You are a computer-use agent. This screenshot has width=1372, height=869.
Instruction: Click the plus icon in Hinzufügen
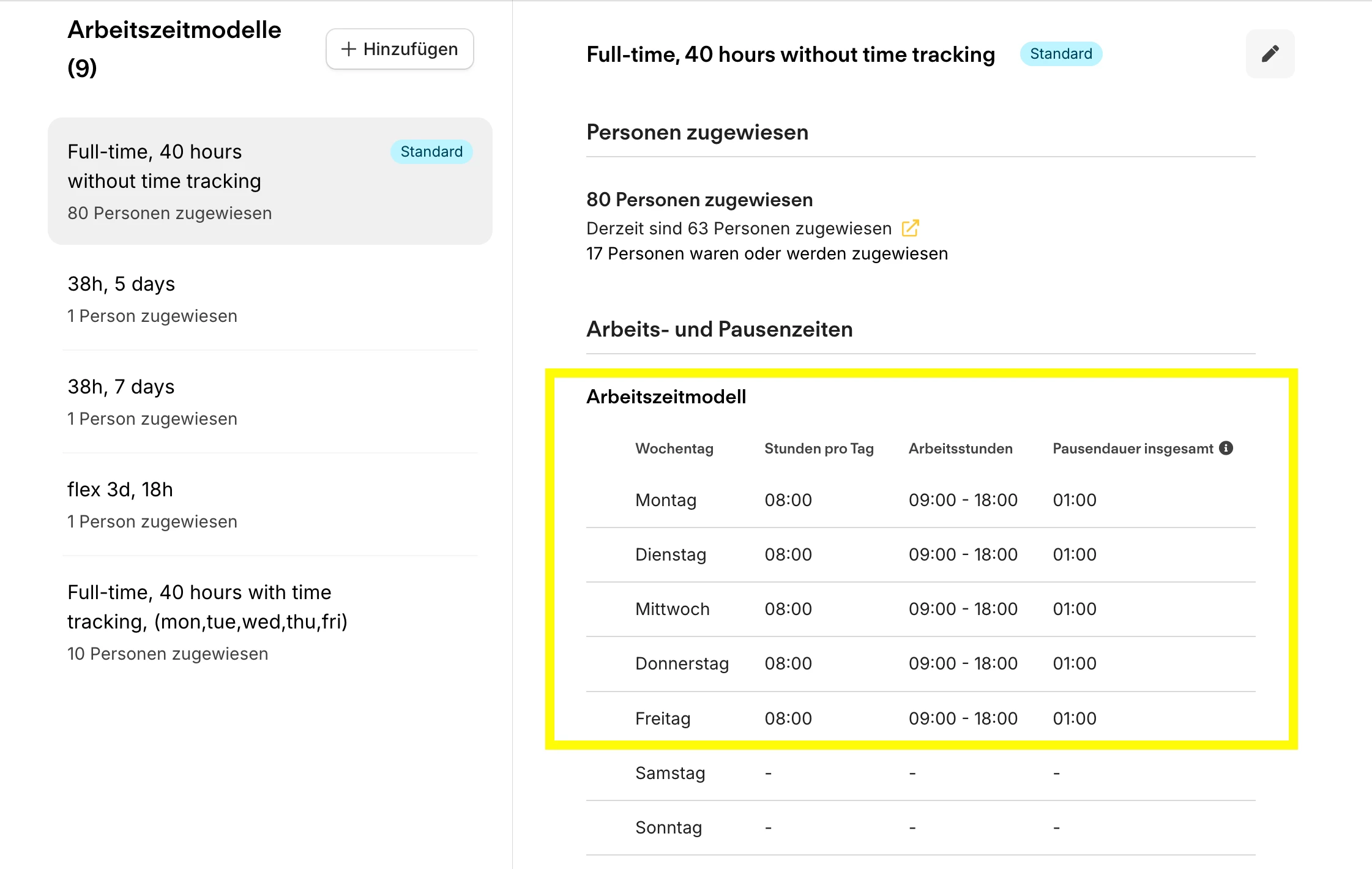pos(348,49)
